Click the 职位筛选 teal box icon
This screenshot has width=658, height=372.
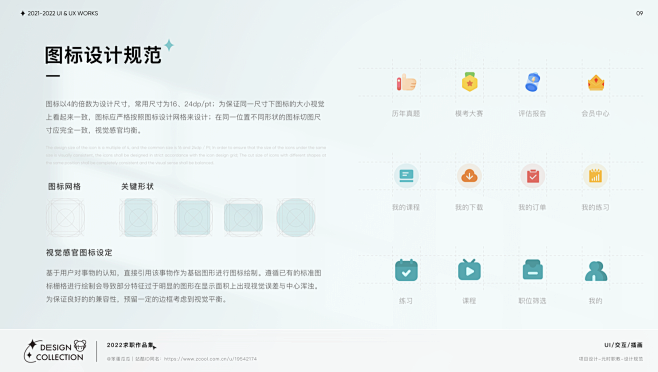point(533,270)
